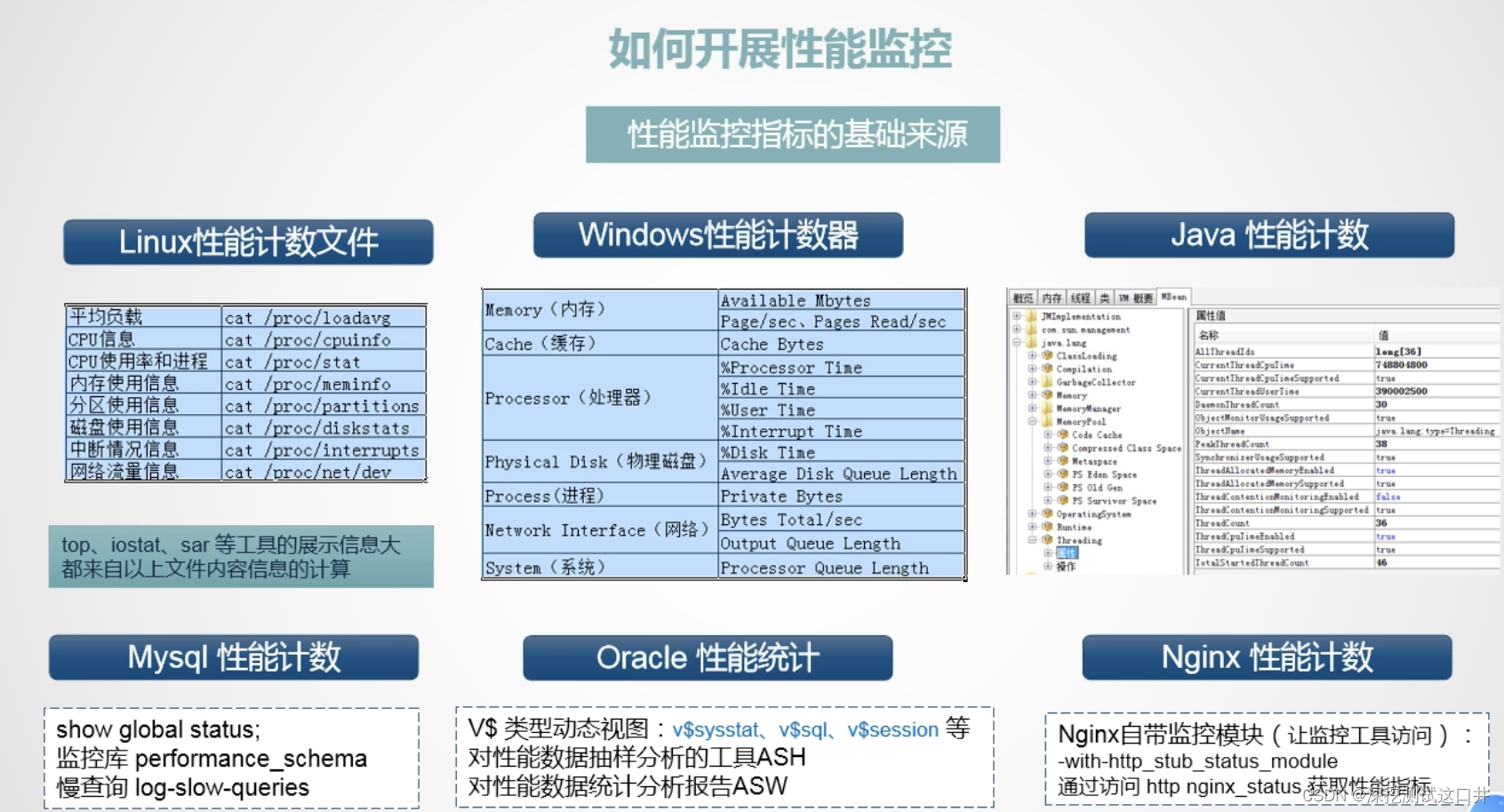Screen dimensions: 1504x812
Task: Click the 'show global status;' text
Action: coord(158,729)
